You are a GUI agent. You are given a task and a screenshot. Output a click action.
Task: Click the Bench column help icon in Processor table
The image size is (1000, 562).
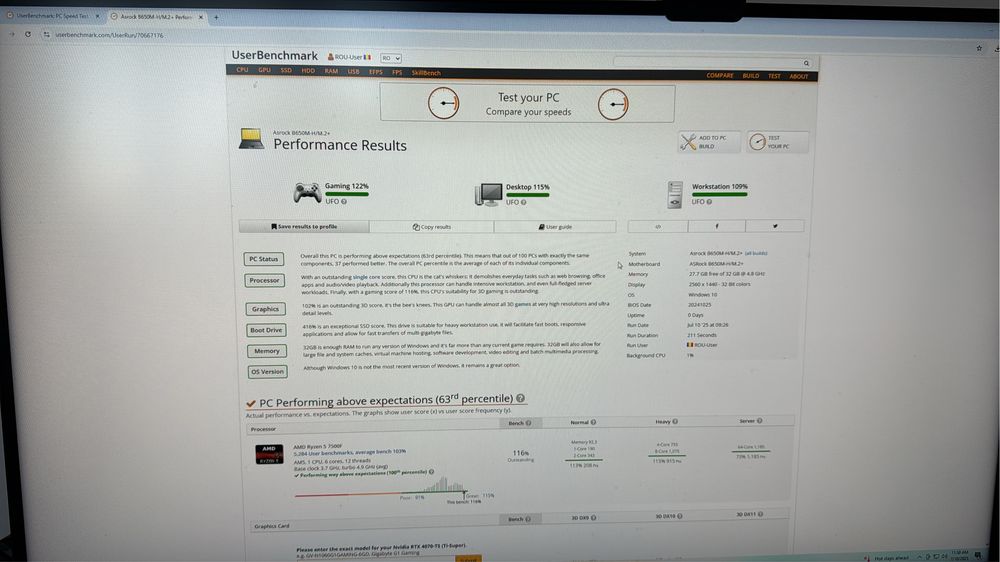pyautogui.click(x=528, y=423)
